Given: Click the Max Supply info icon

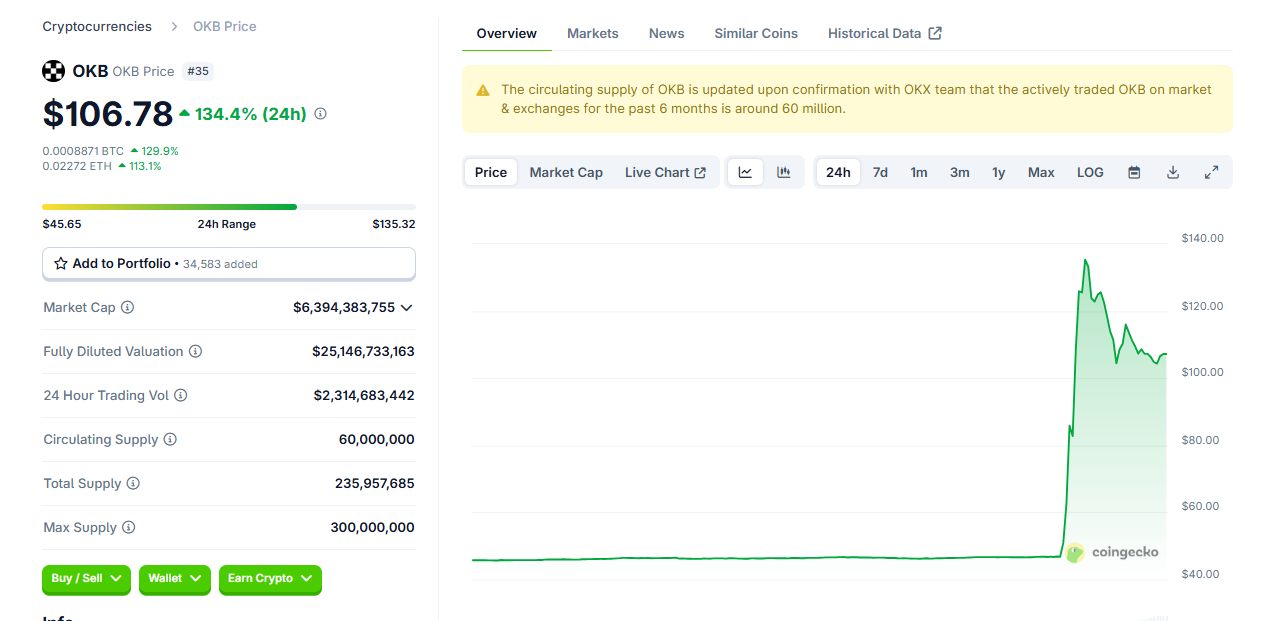Looking at the screenshot, I should tap(129, 528).
